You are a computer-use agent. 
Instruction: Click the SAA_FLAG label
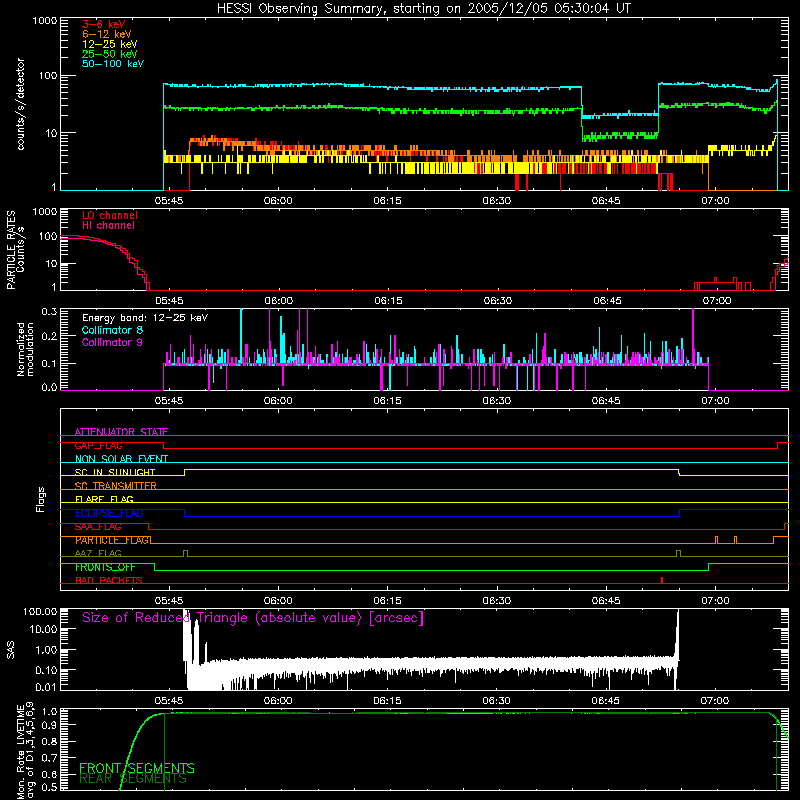(98, 527)
